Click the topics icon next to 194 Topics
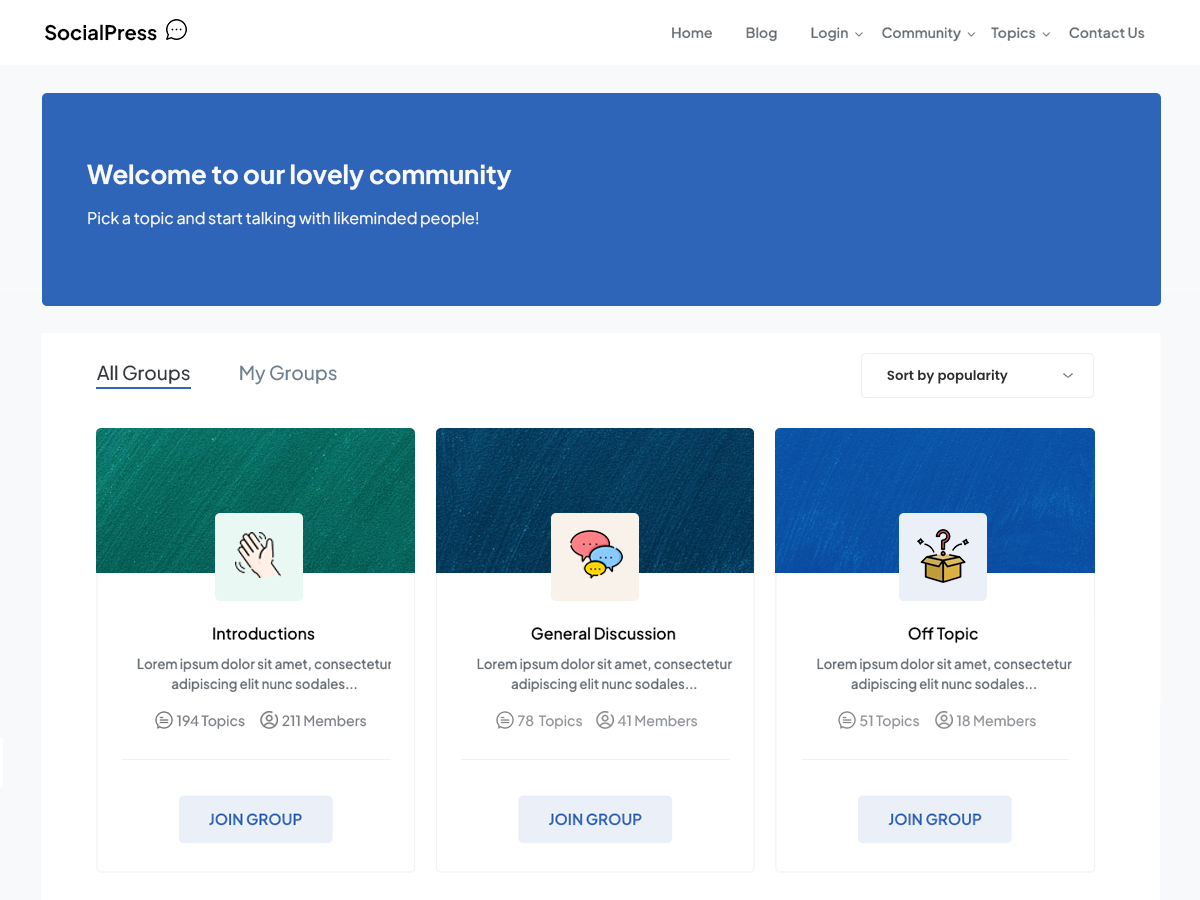The height and width of the screenshot is (900, 1200). (x=164, y=720)
